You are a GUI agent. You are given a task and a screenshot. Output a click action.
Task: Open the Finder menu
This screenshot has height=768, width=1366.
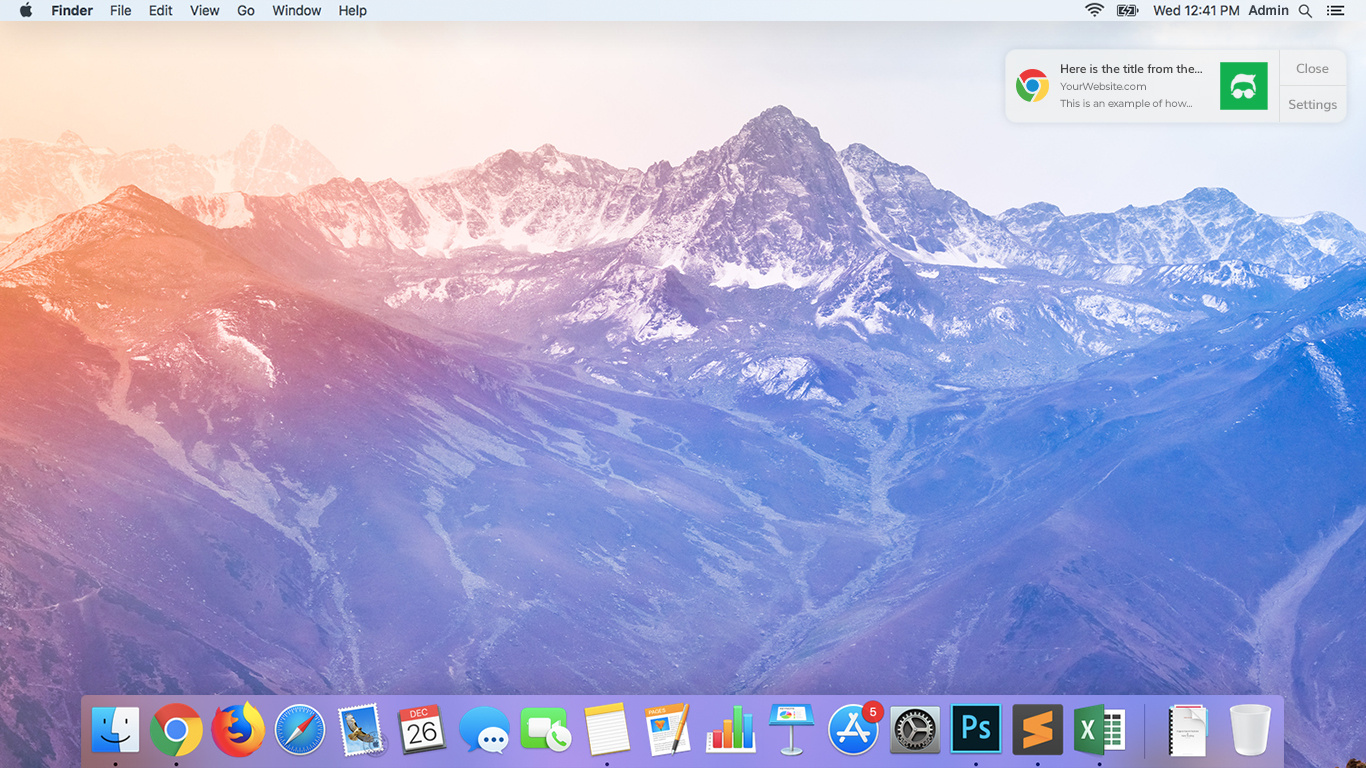[72, 10]
